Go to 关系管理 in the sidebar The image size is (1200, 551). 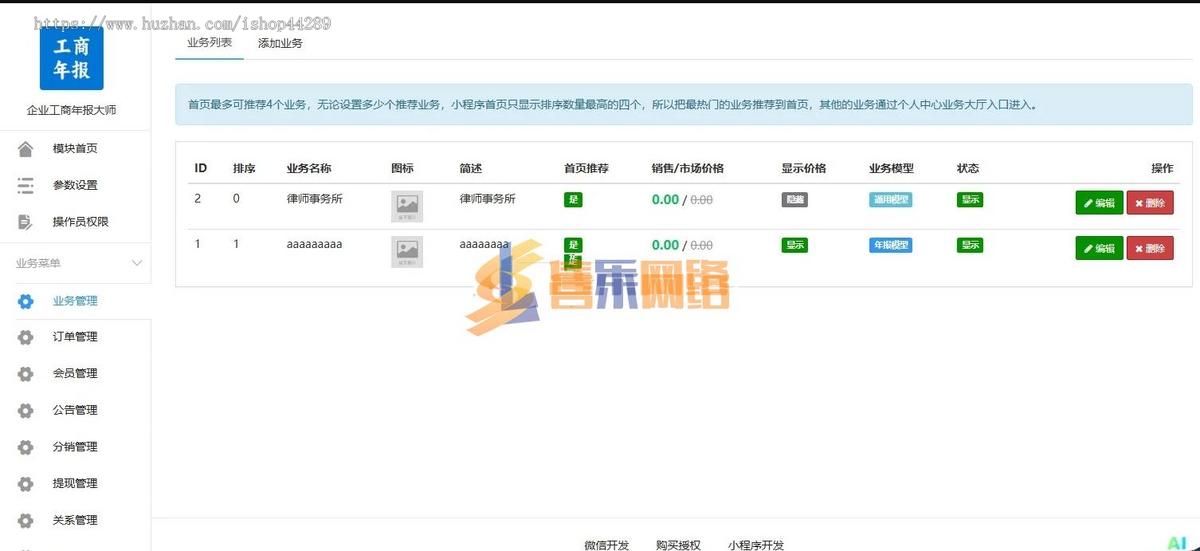[75, 521]
